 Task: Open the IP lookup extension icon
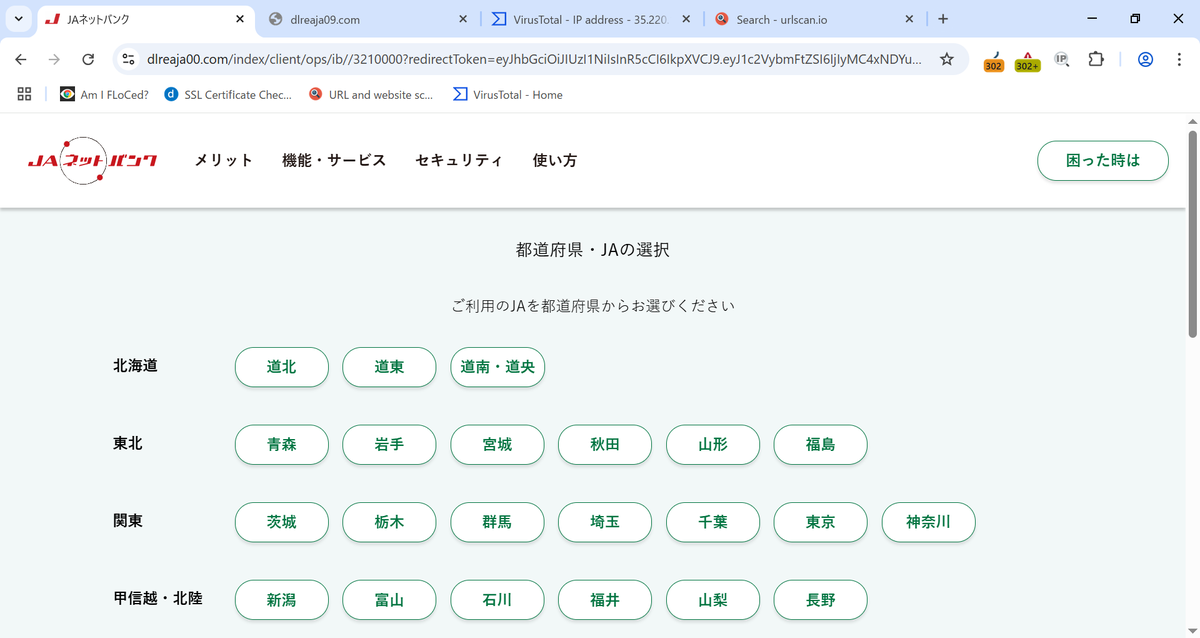1062,59
